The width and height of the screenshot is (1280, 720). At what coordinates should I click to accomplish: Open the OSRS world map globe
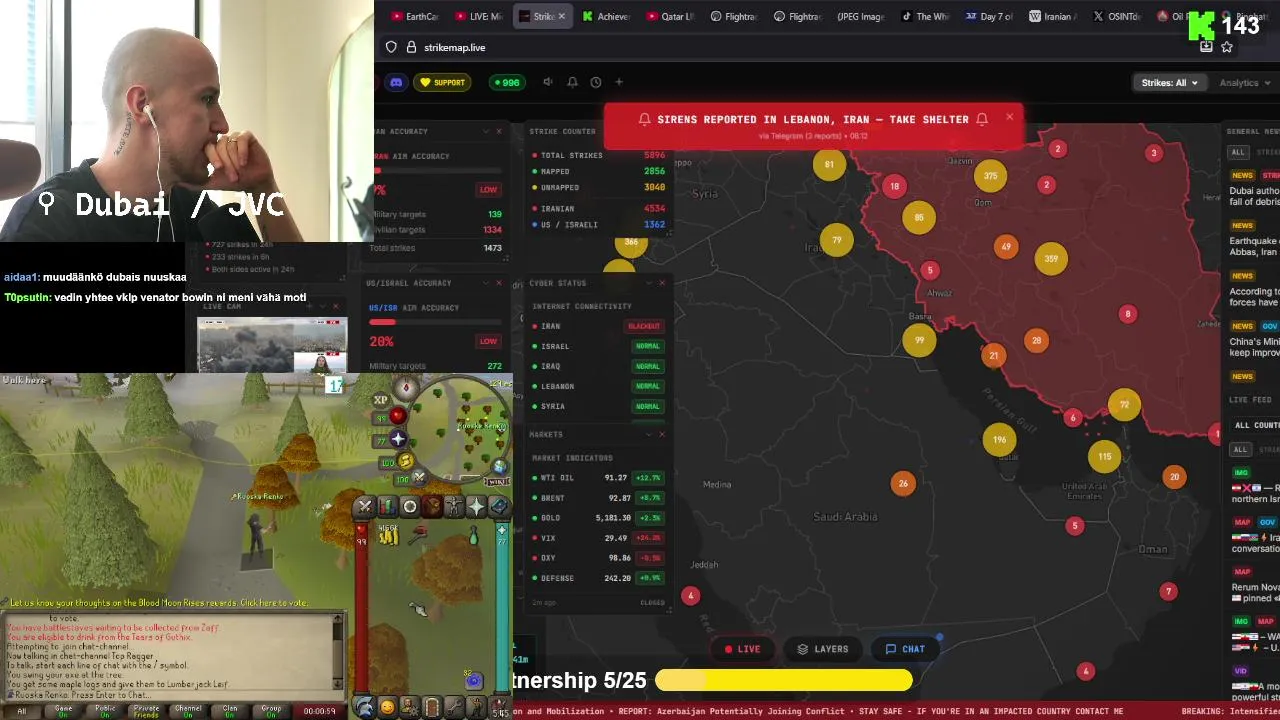coord(499,466)
